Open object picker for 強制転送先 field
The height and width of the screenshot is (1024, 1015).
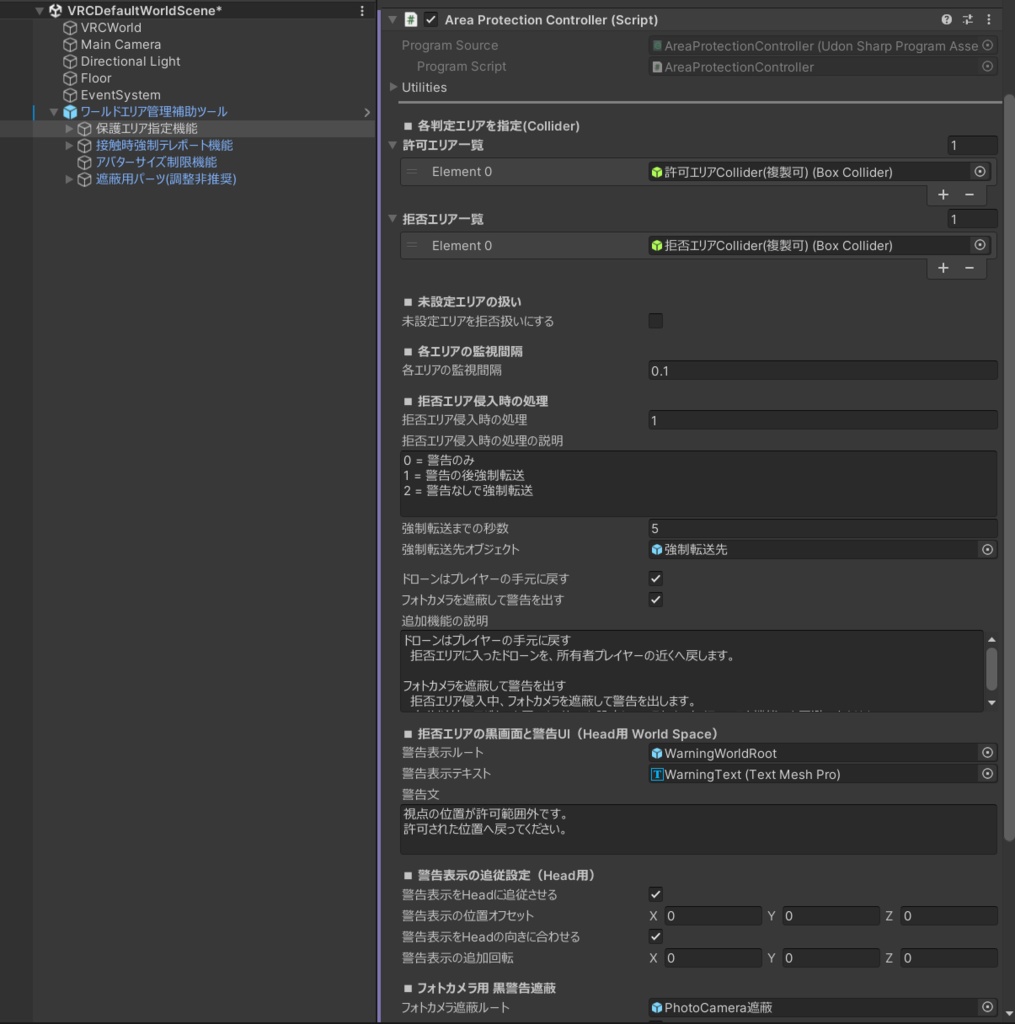pos(987,549)
